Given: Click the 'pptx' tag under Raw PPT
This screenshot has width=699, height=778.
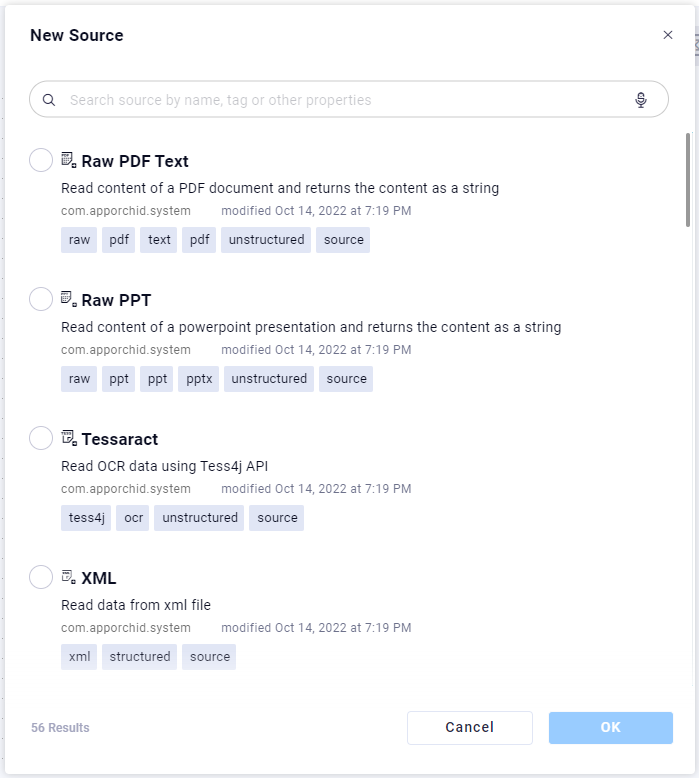Looking at the screenshot, I should pyautogui.click(x=199, y=379).
